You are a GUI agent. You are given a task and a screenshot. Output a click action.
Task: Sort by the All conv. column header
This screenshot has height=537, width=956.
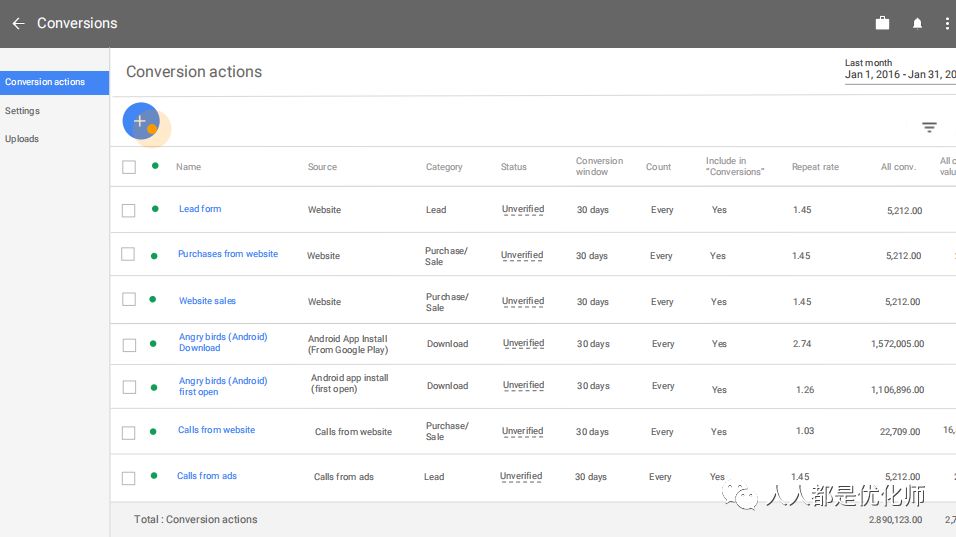click(x=898, y=166)
